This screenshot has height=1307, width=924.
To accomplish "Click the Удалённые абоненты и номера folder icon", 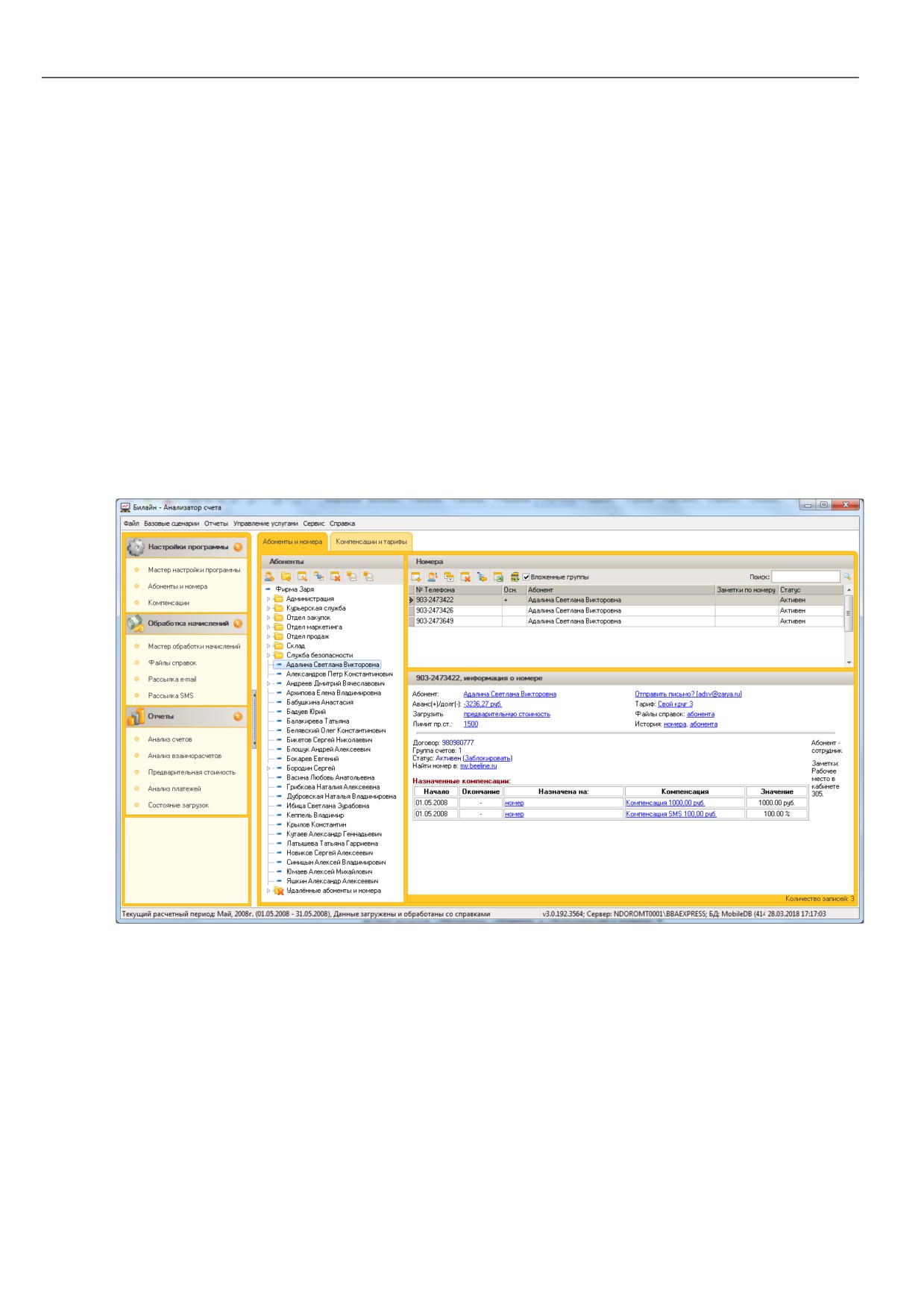I will point(279,891).
